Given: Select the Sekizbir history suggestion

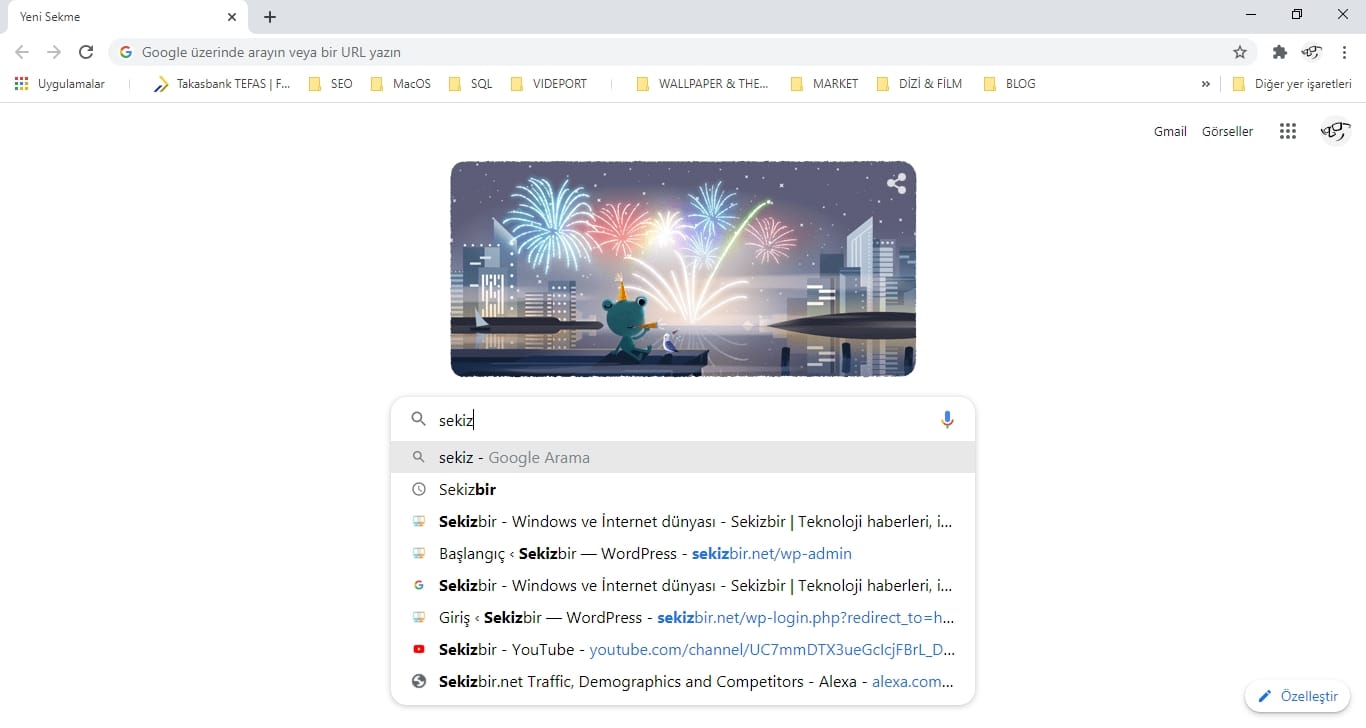Looking at the screenshot, I should (683, 489).
